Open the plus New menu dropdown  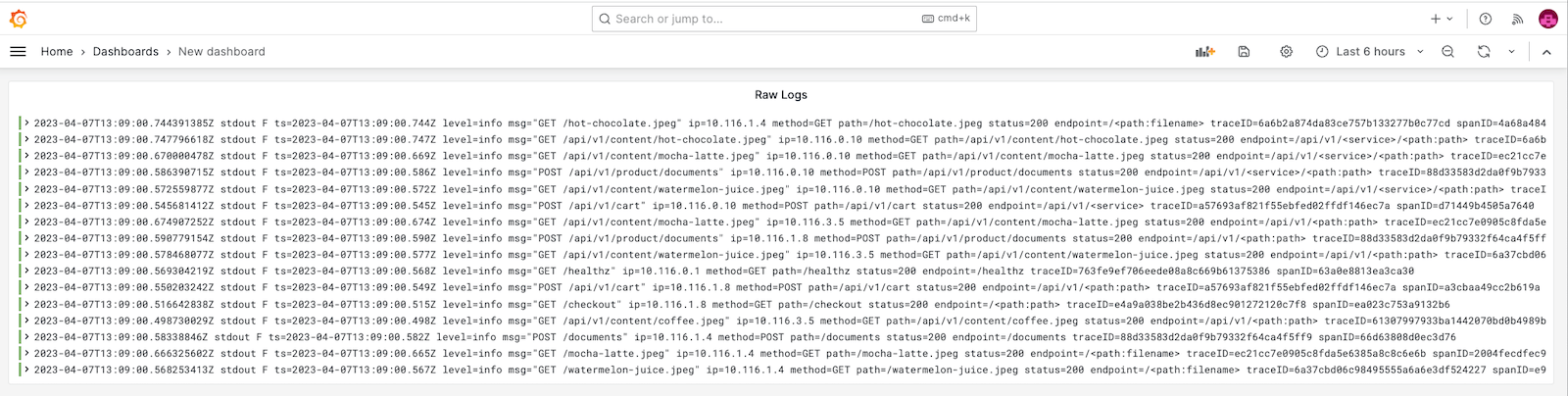pos(1441,19)
